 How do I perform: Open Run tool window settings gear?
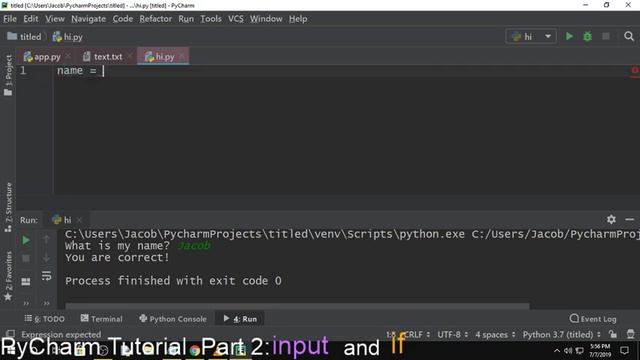pos(611,219)
